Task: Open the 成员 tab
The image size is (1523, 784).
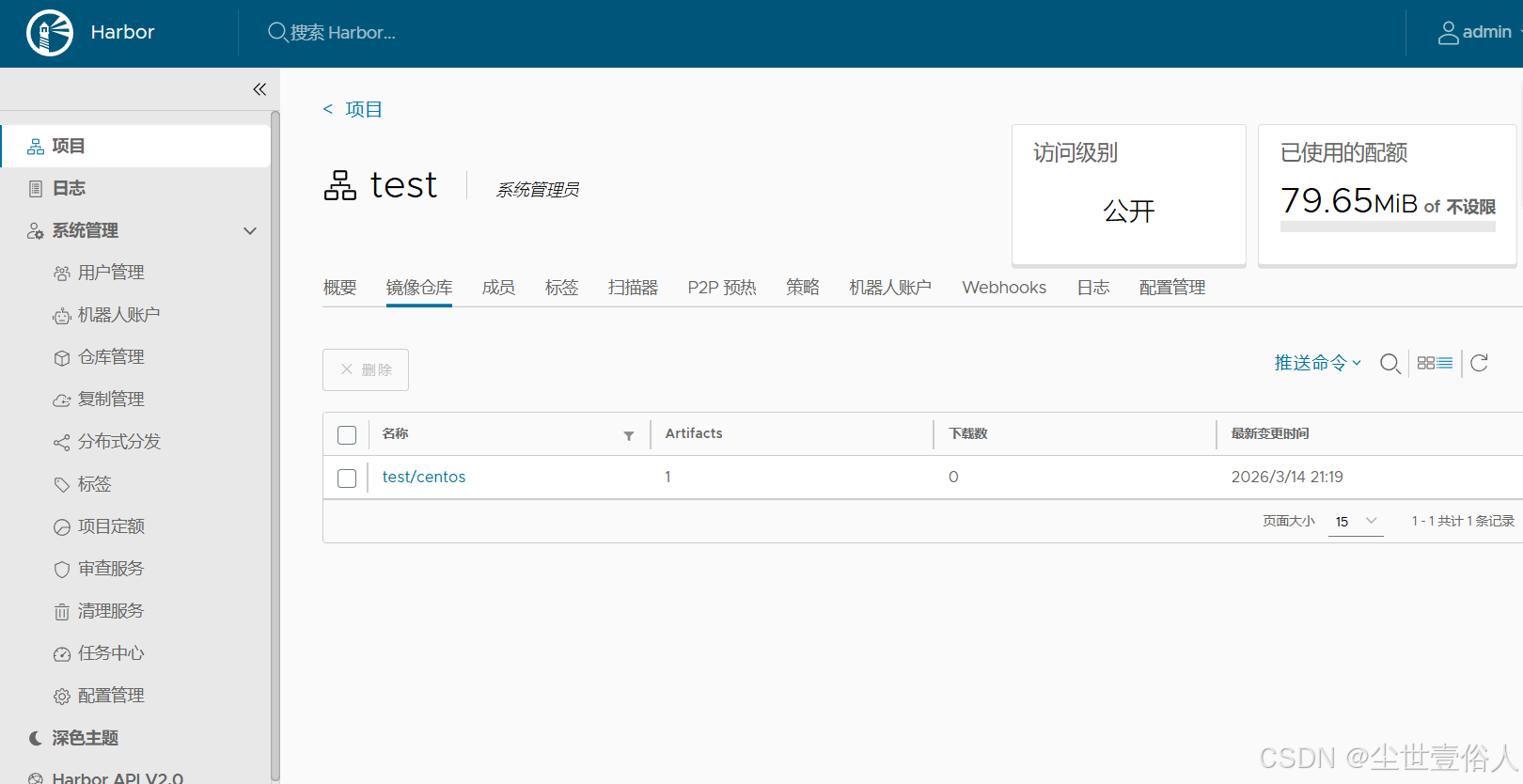Action: 498,288
